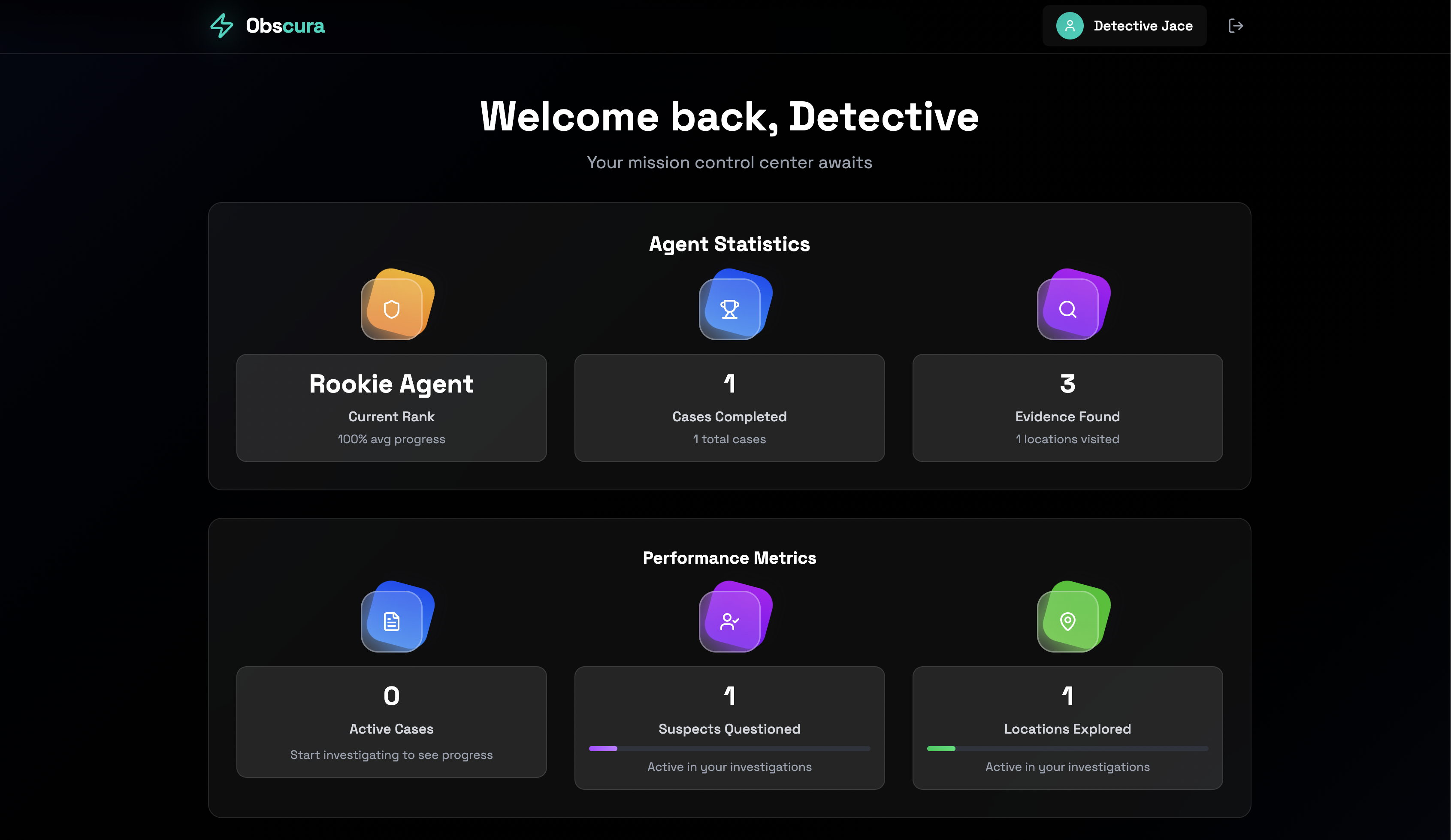Click the Performance Metrics section heading

tap(729, 558)
